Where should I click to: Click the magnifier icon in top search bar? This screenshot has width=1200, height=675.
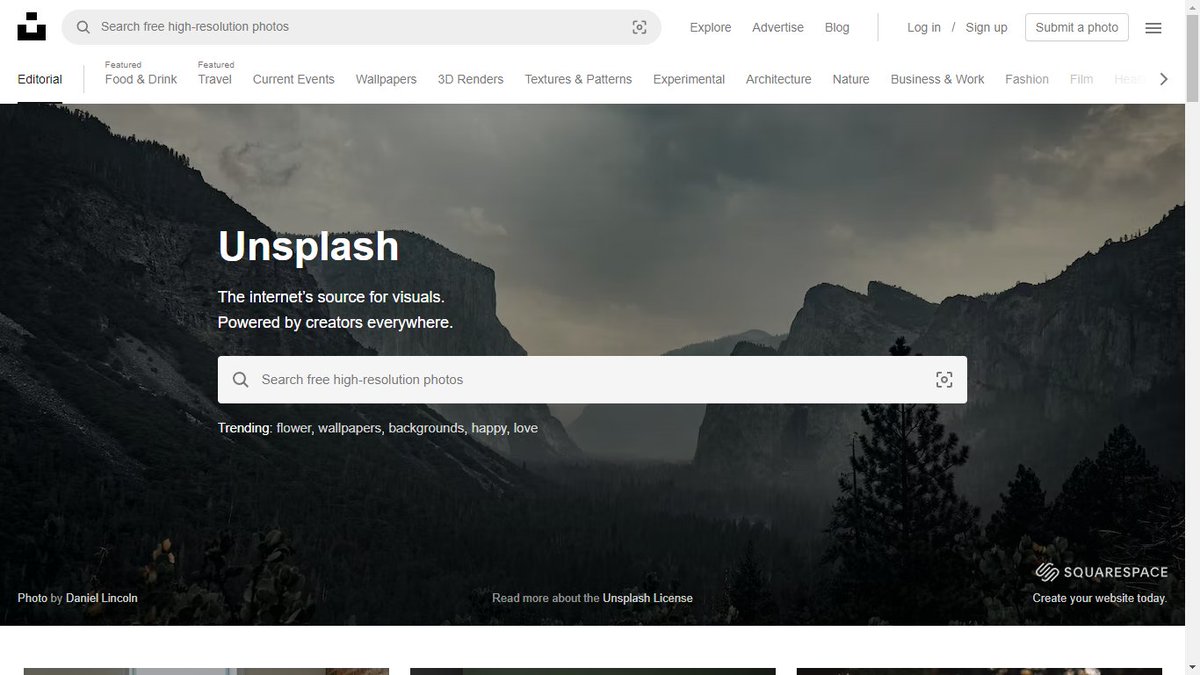point(83,27)
